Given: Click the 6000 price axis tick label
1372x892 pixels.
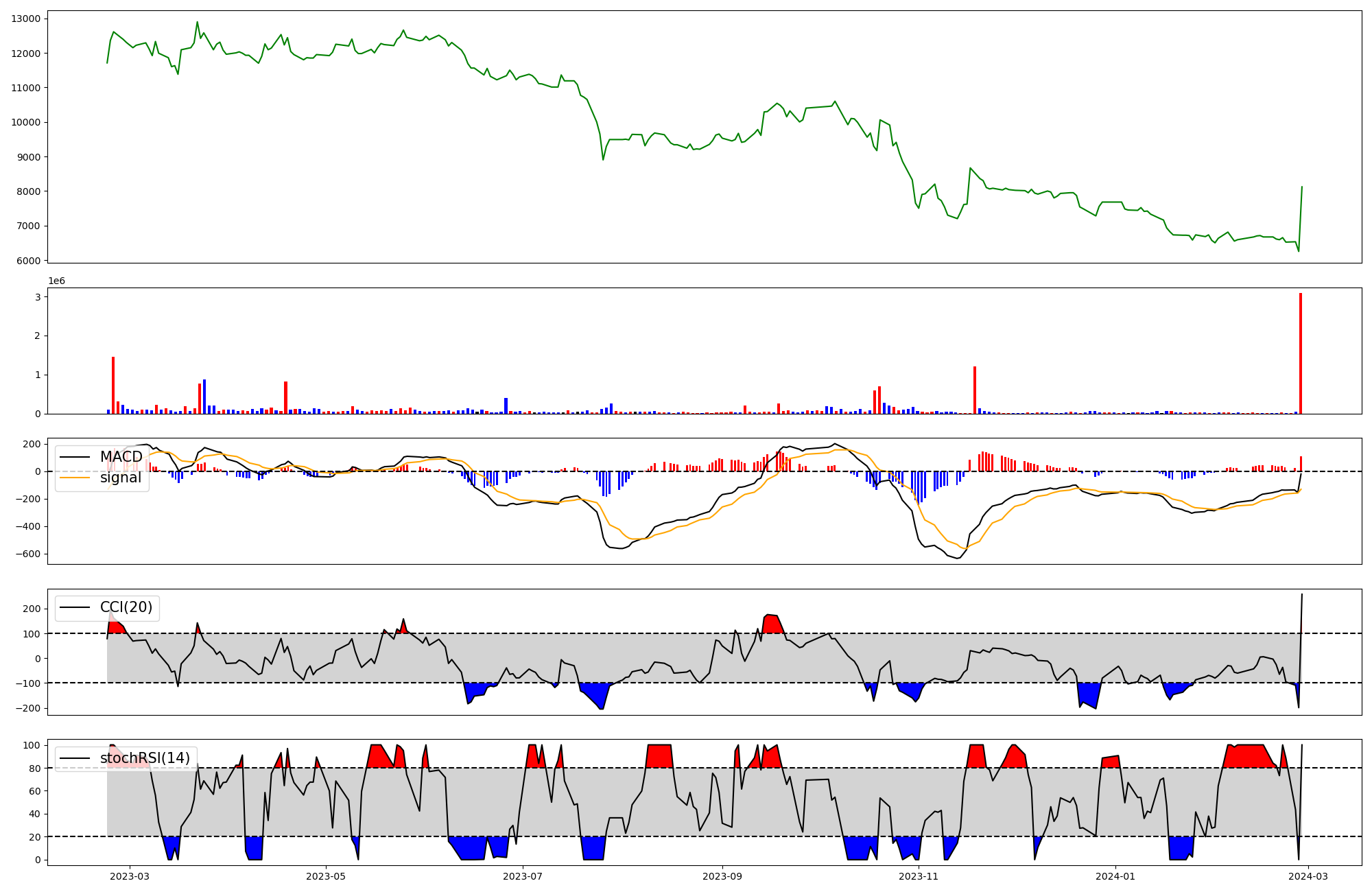Looking at the screenshot, I should 28,261.
